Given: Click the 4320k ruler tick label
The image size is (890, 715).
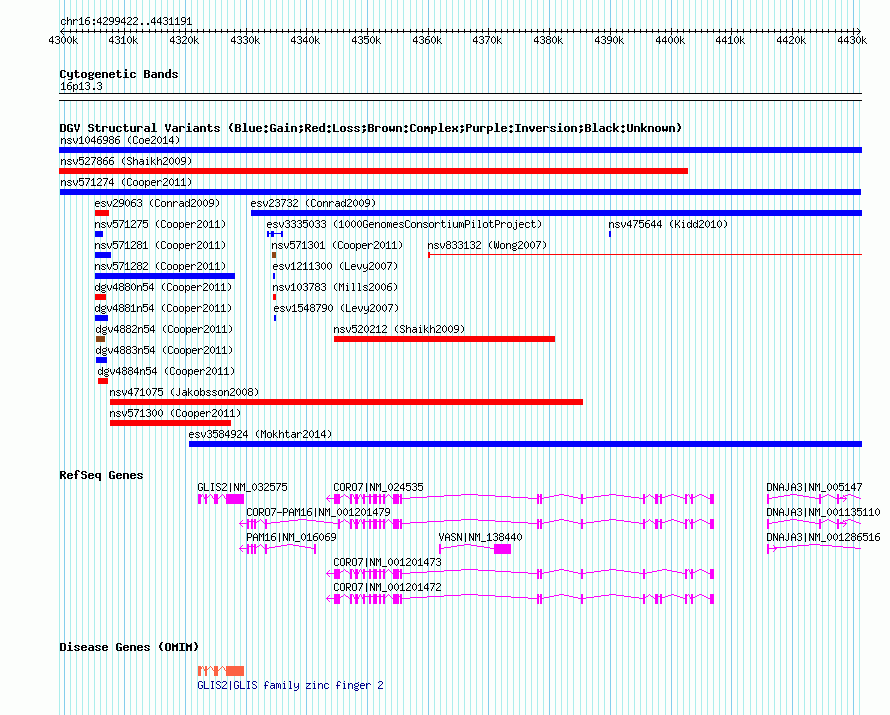Looking at the screenshot, I should (x=184, y=41).
